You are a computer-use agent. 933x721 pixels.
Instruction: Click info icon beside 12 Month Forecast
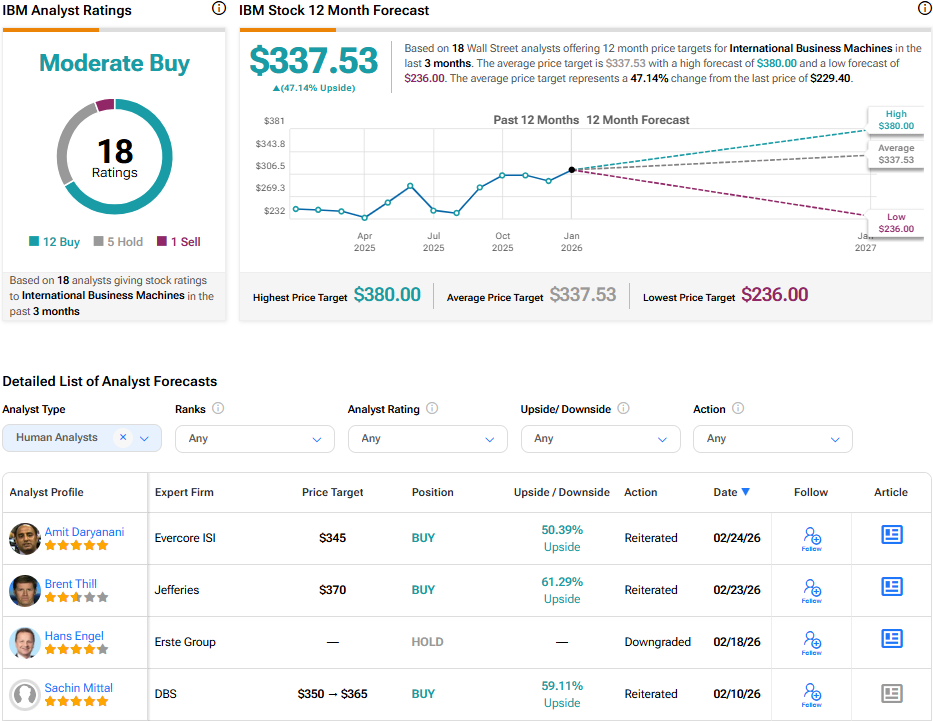[x=924, y=8]
